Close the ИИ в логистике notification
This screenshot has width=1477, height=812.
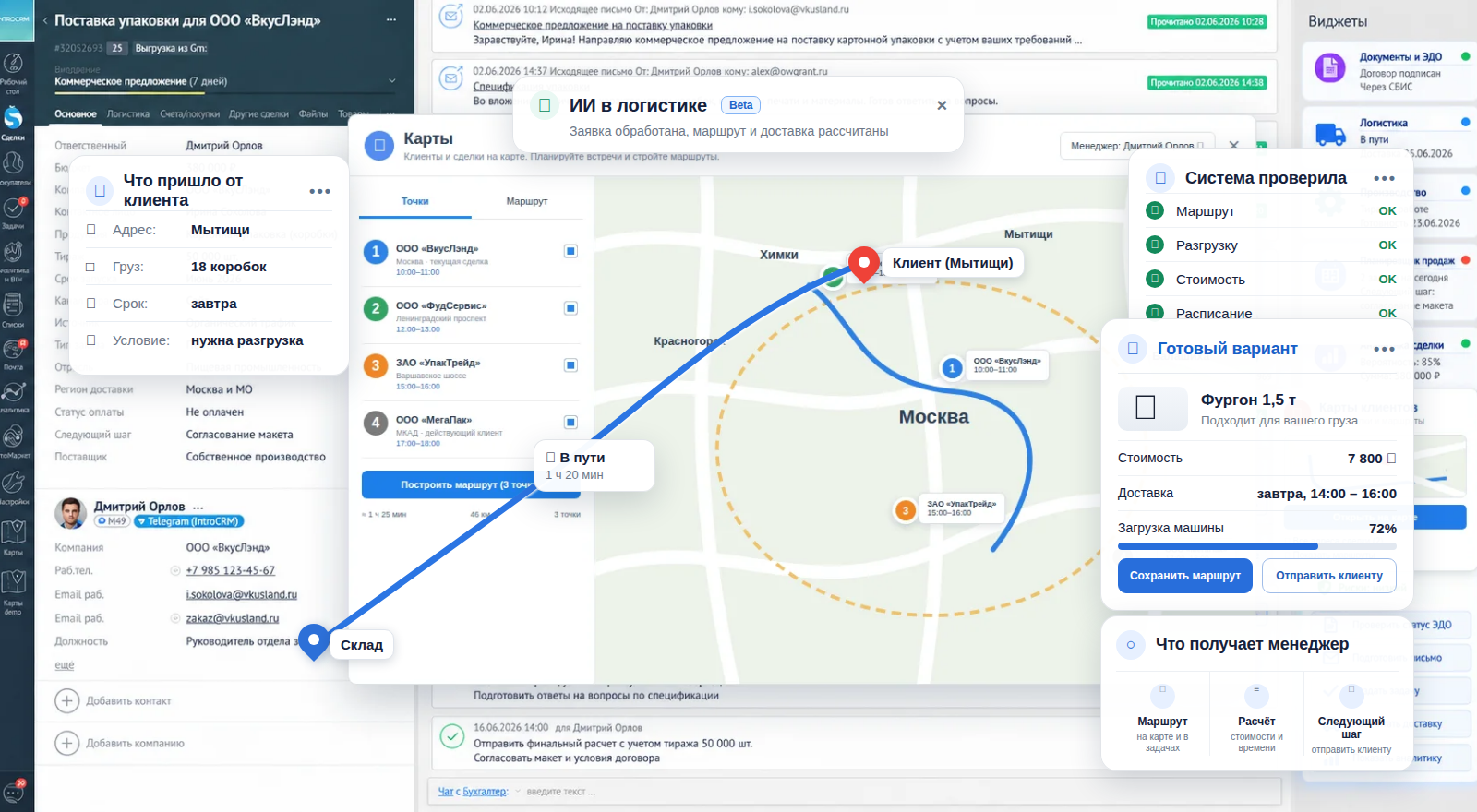942,105
